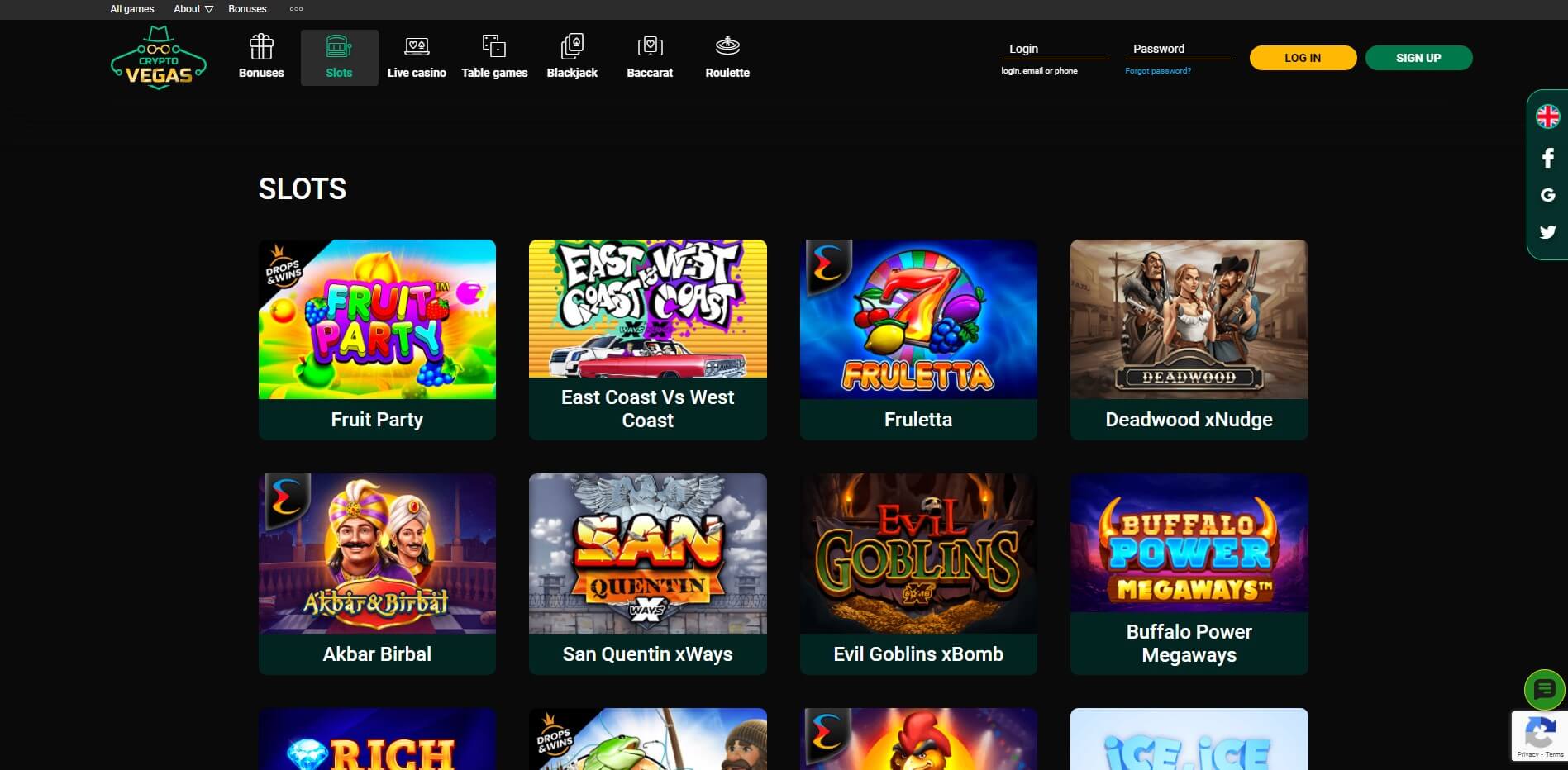
Task: Open All games in top bar
Action: 132,9
